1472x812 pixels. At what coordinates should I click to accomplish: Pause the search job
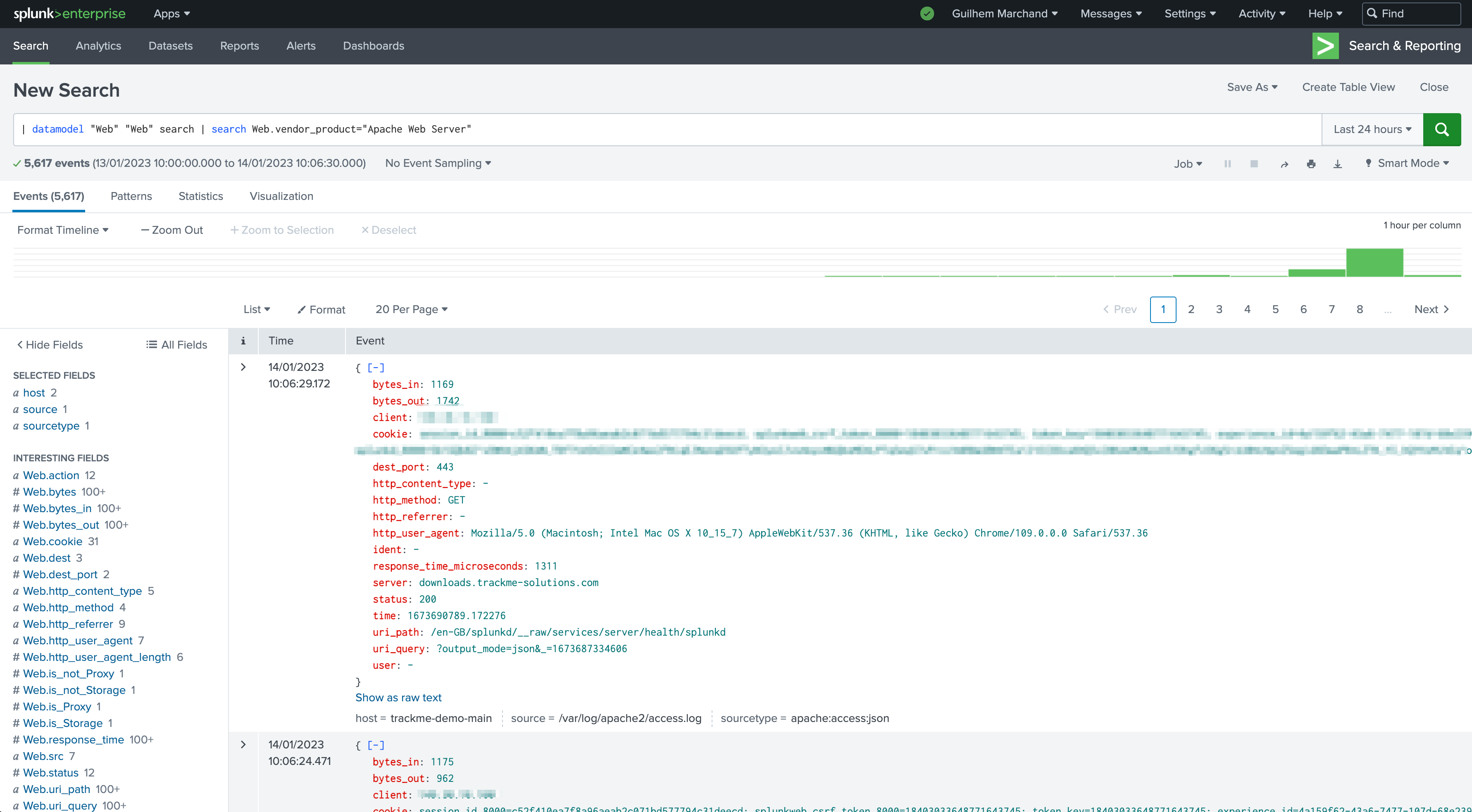(1227, 164)
